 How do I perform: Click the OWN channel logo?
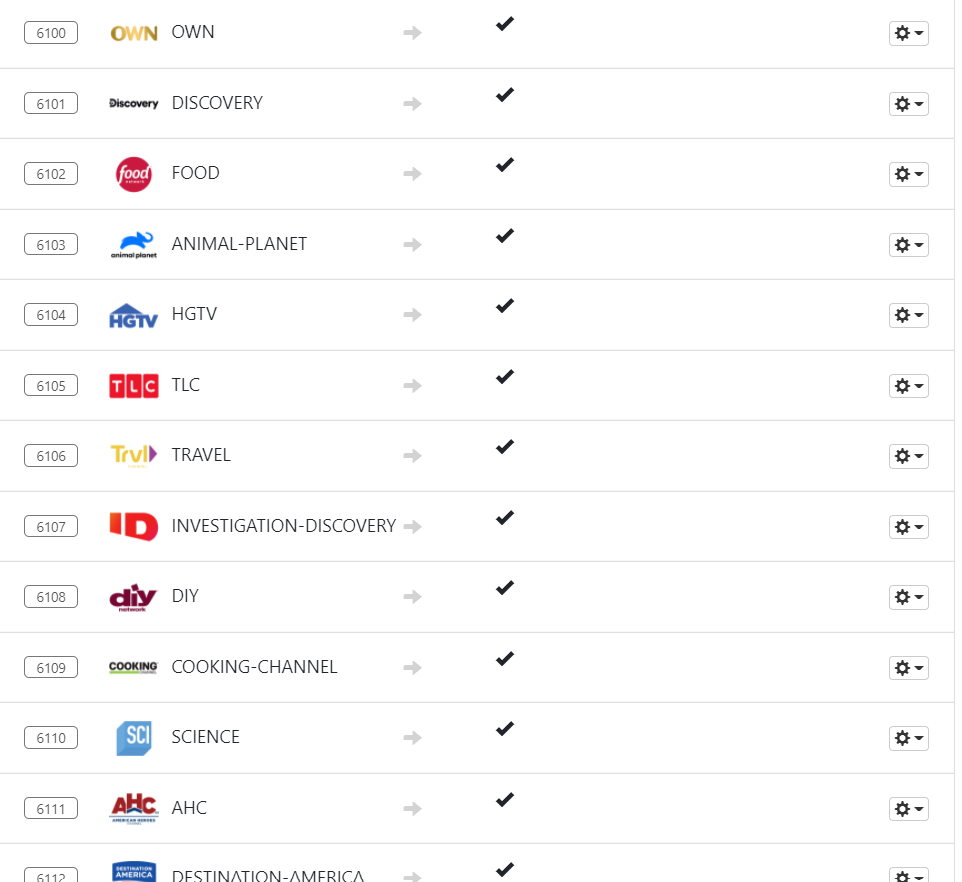point(134,33)
